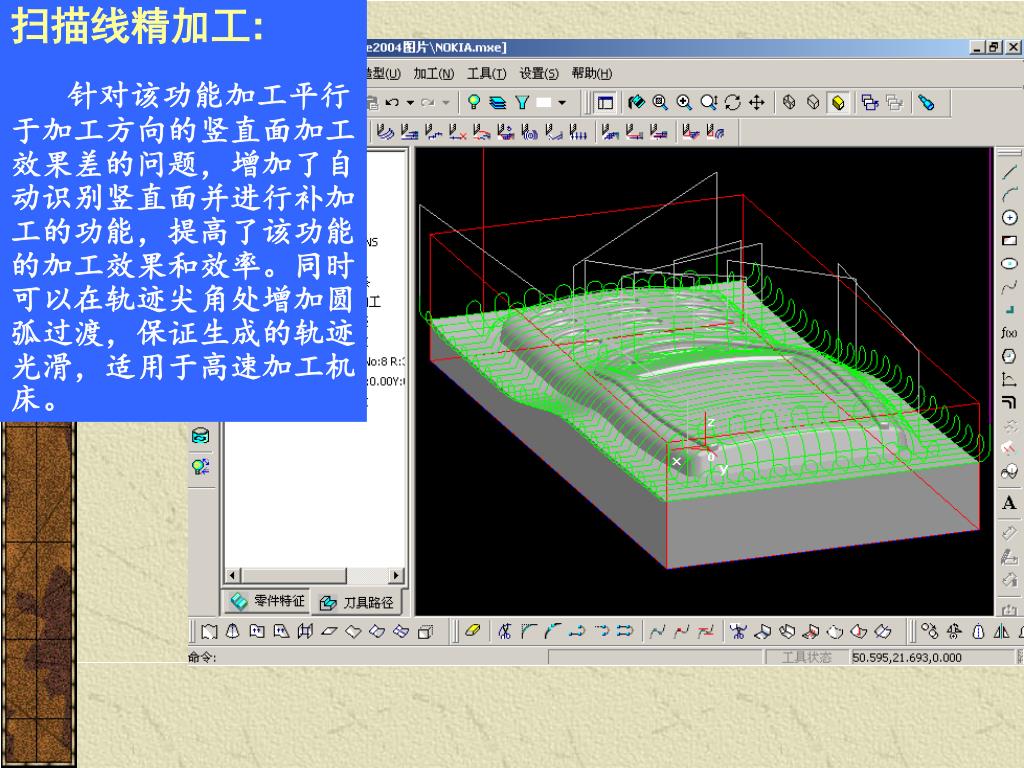This screenshot has width=1024, height=768.
Task: Click the scroll right arrow of tree panel
Action: 396,575
